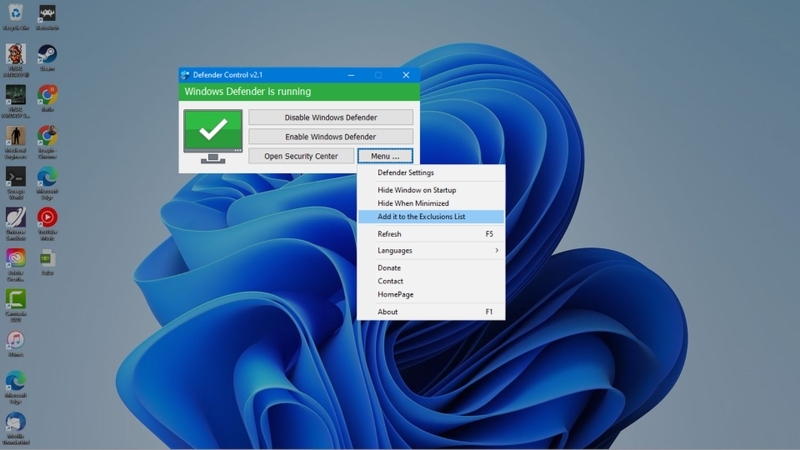The width and height of the screenshot is (800, 450).
Task: Choose Add it to the Exclusions List
Action: pos(431,216)
